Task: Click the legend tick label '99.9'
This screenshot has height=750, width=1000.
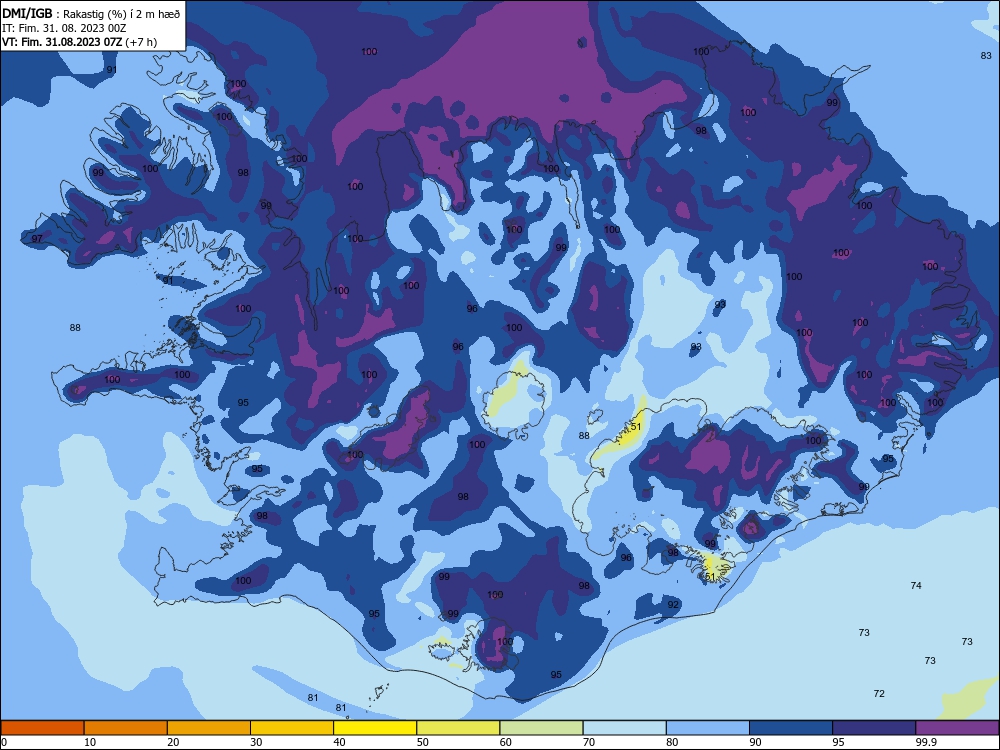Action: click(x=926, y=742)
